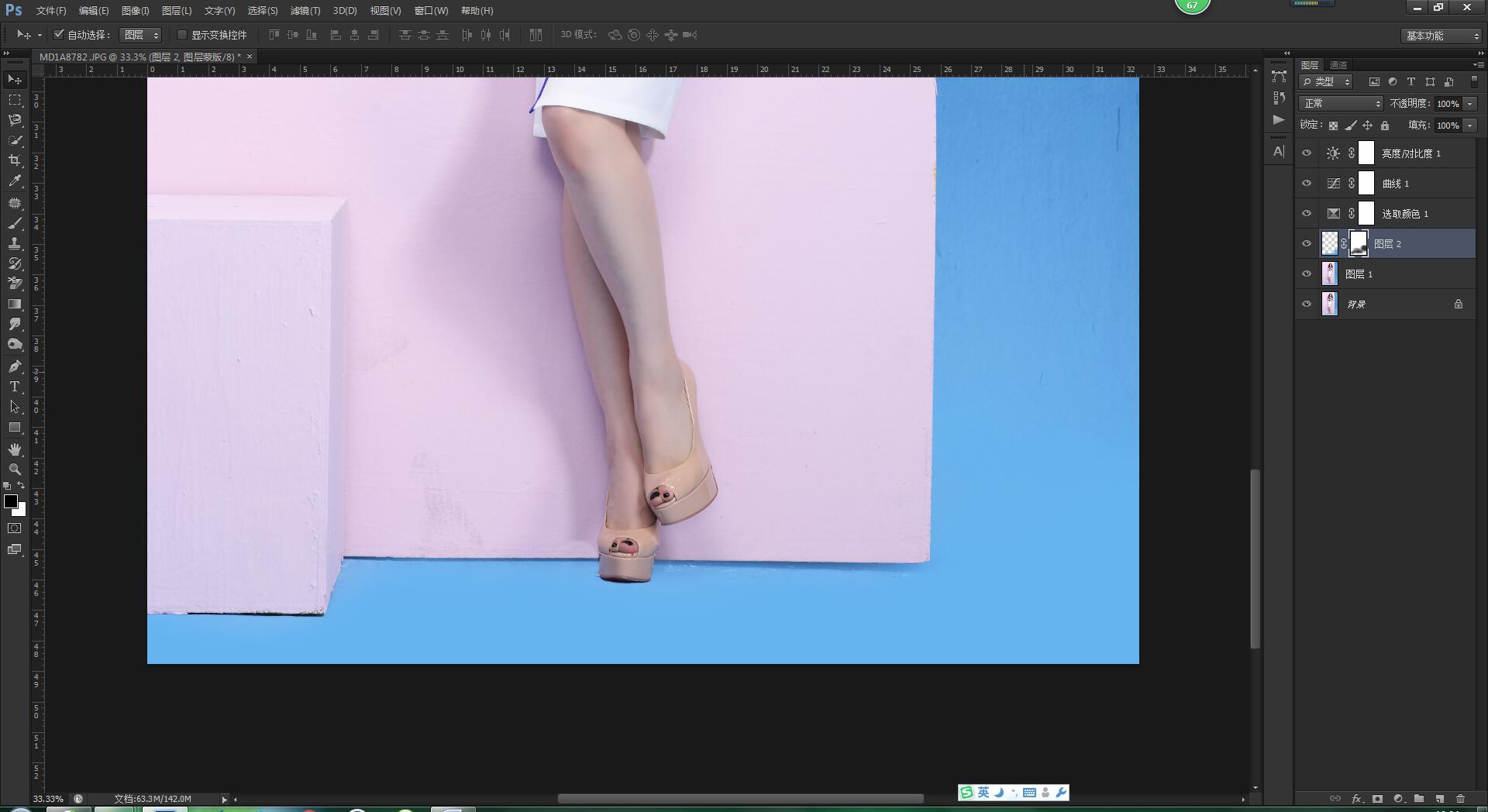
Task: Open the 基本功能 workspace dropdown
Action: coord(1441,36)
